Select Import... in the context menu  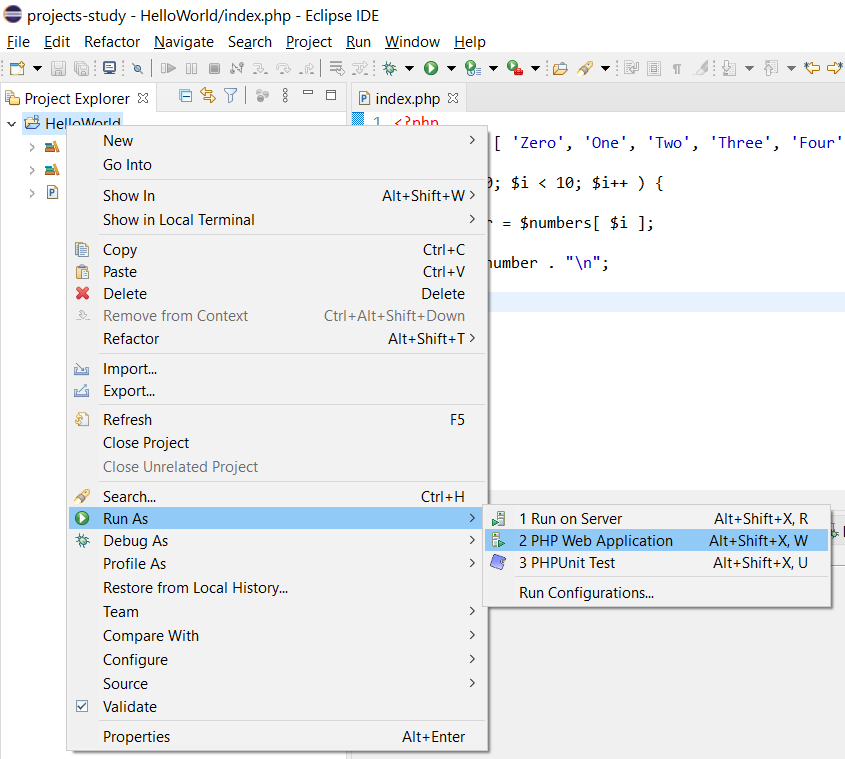click(278, 369)
